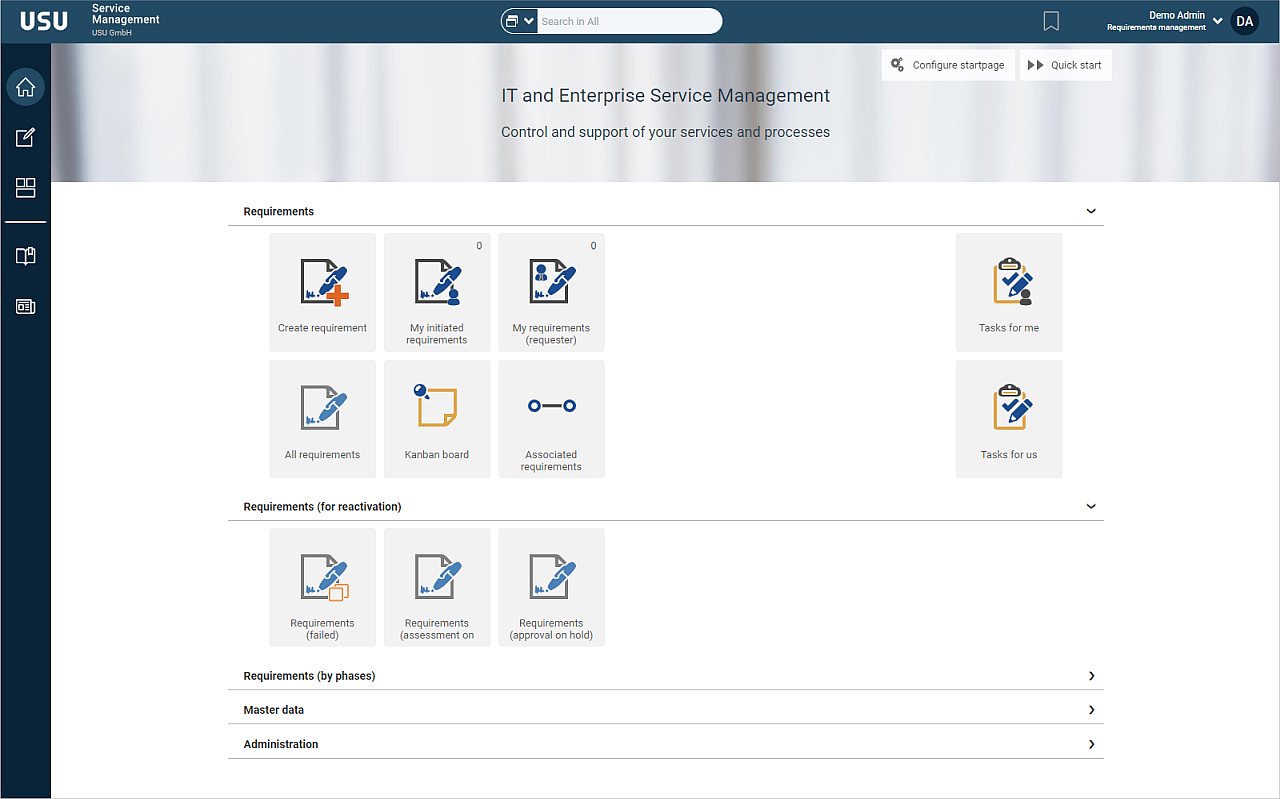Expand the Administration section
Screen dimensions: 1280x799
[1091, 744]
